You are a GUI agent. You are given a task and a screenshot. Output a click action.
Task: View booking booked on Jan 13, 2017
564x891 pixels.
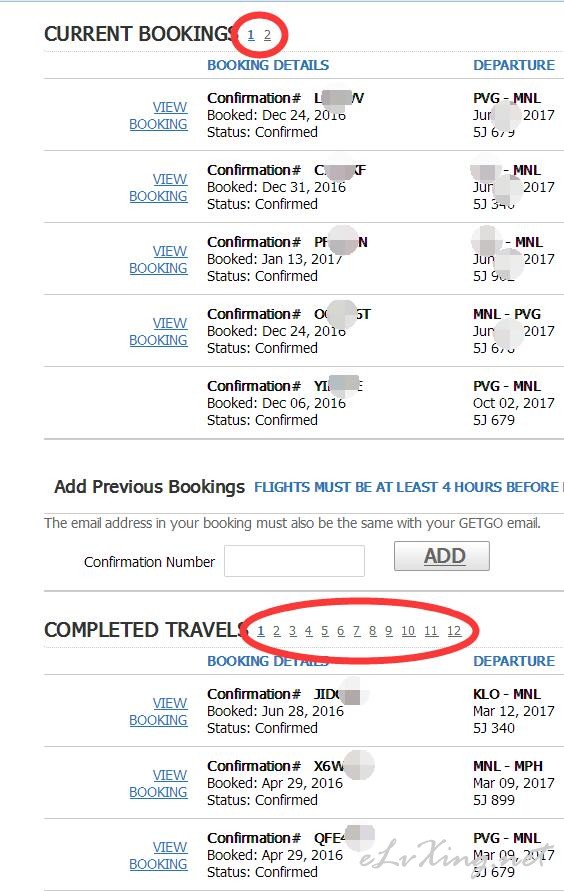point(158,260)
